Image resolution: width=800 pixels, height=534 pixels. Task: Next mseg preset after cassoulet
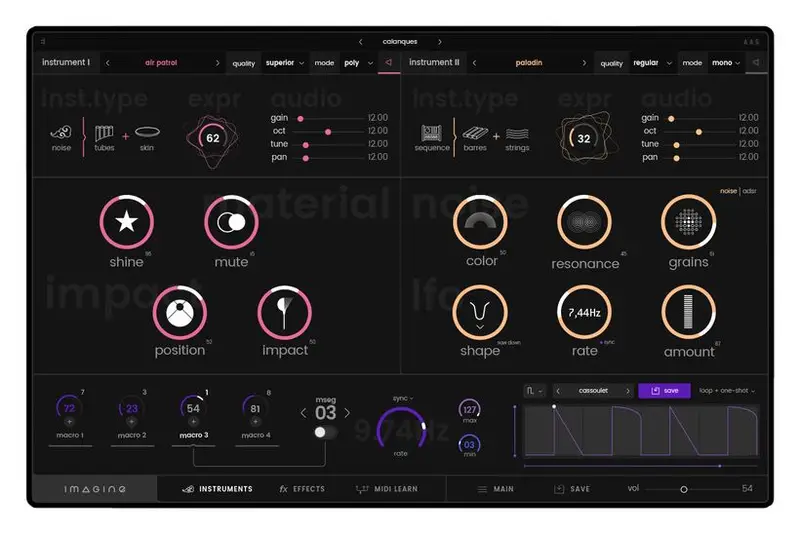pos(628,391)
